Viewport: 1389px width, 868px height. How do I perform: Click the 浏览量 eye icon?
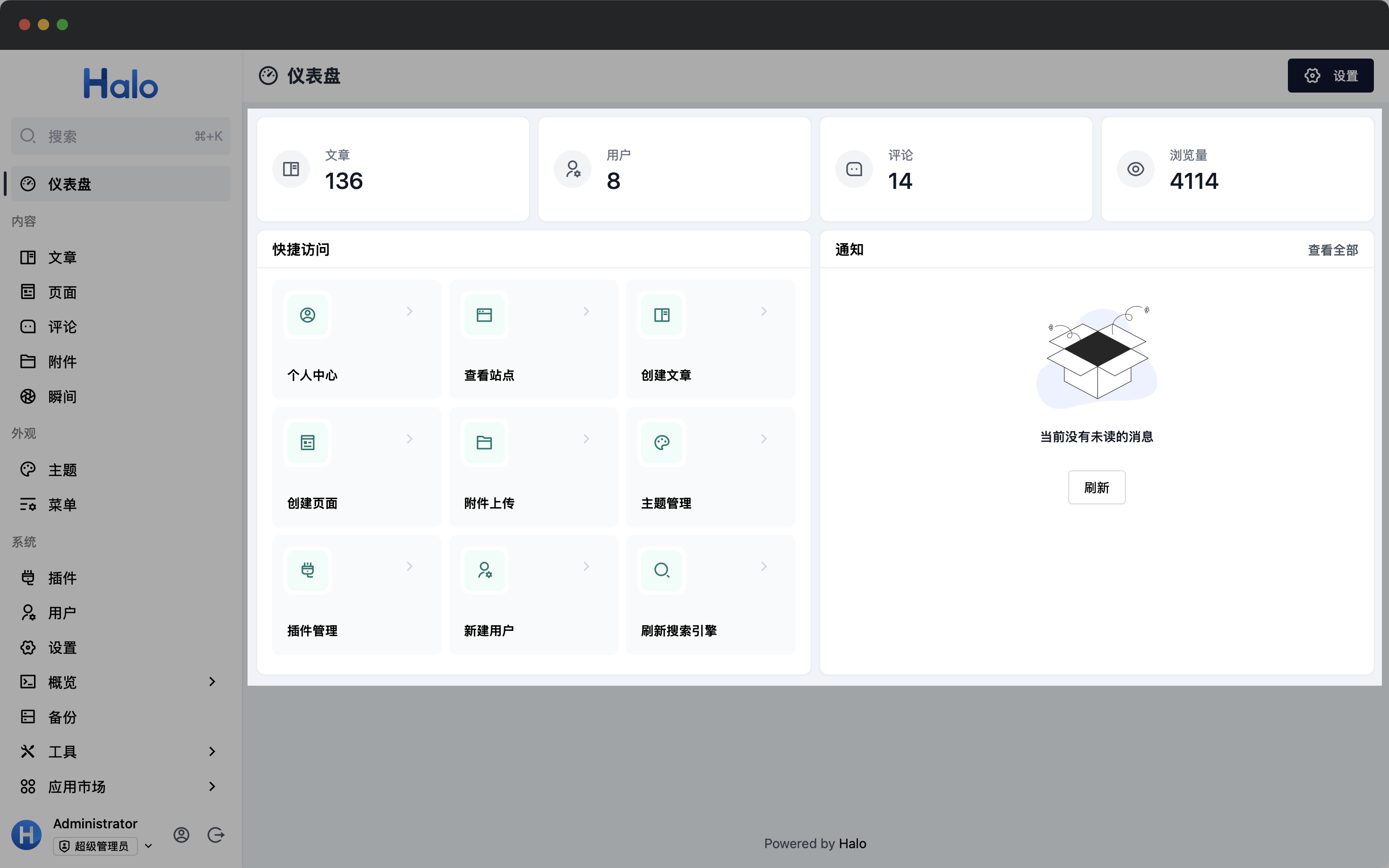tap(1135, 170)
